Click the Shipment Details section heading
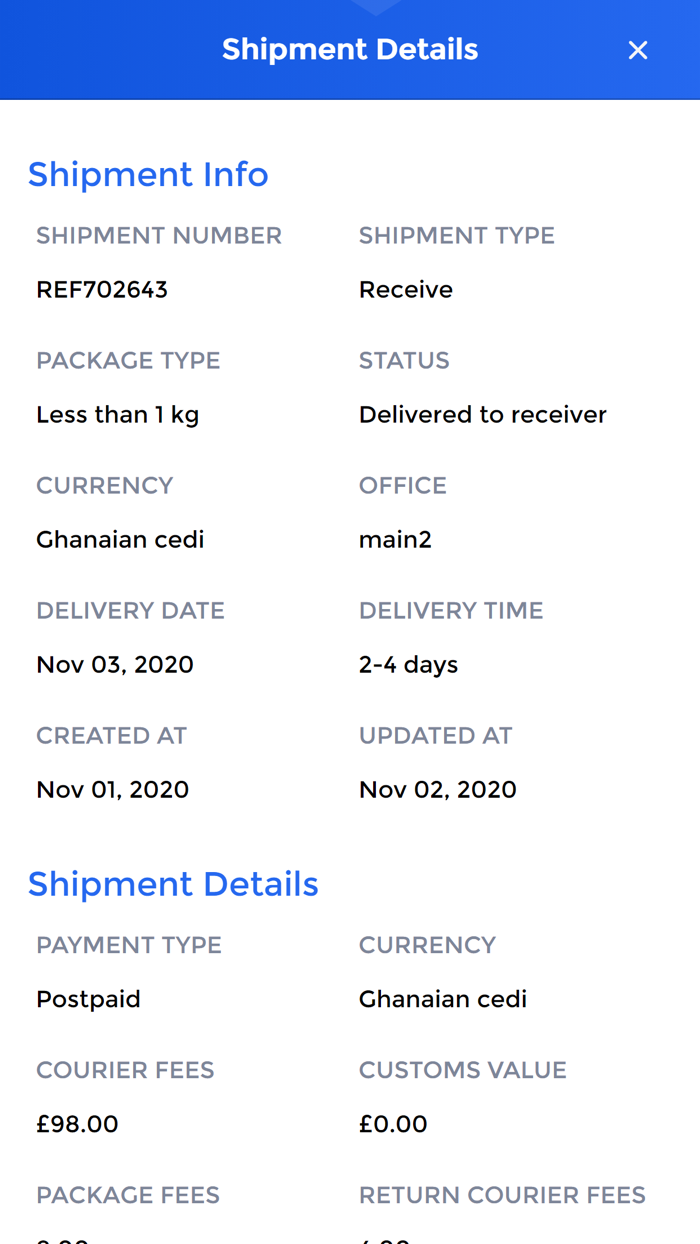Screen dimensions: 700x1244 (173, 884)
